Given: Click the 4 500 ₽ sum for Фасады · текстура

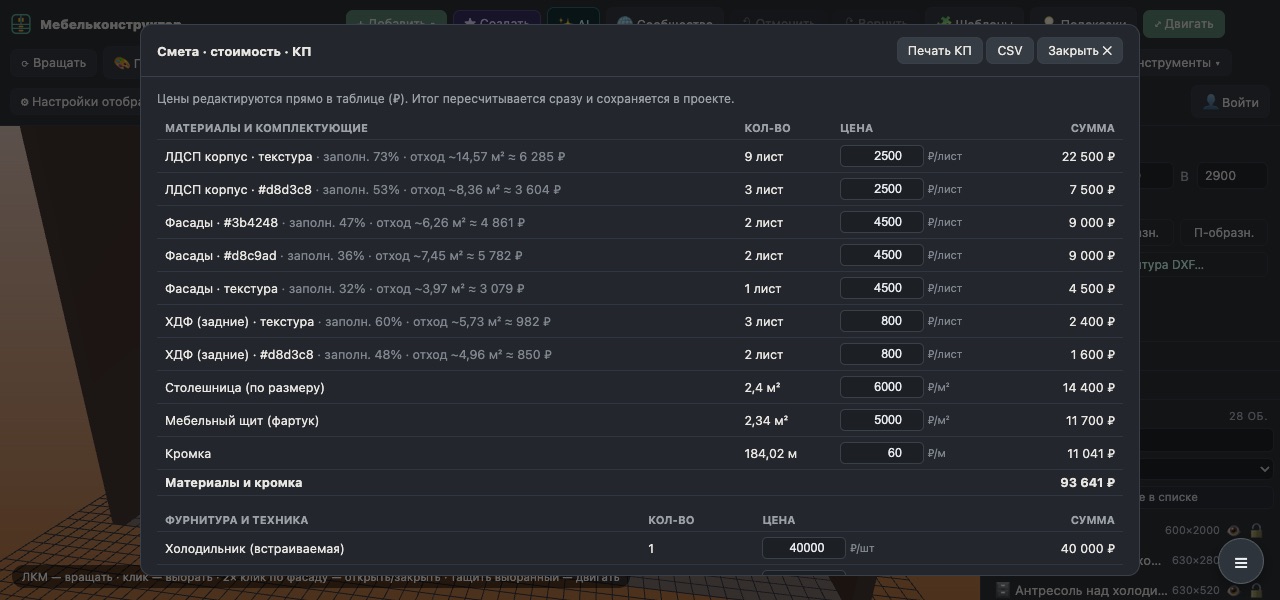Looking at the screenshot, I should [1092, 289].
